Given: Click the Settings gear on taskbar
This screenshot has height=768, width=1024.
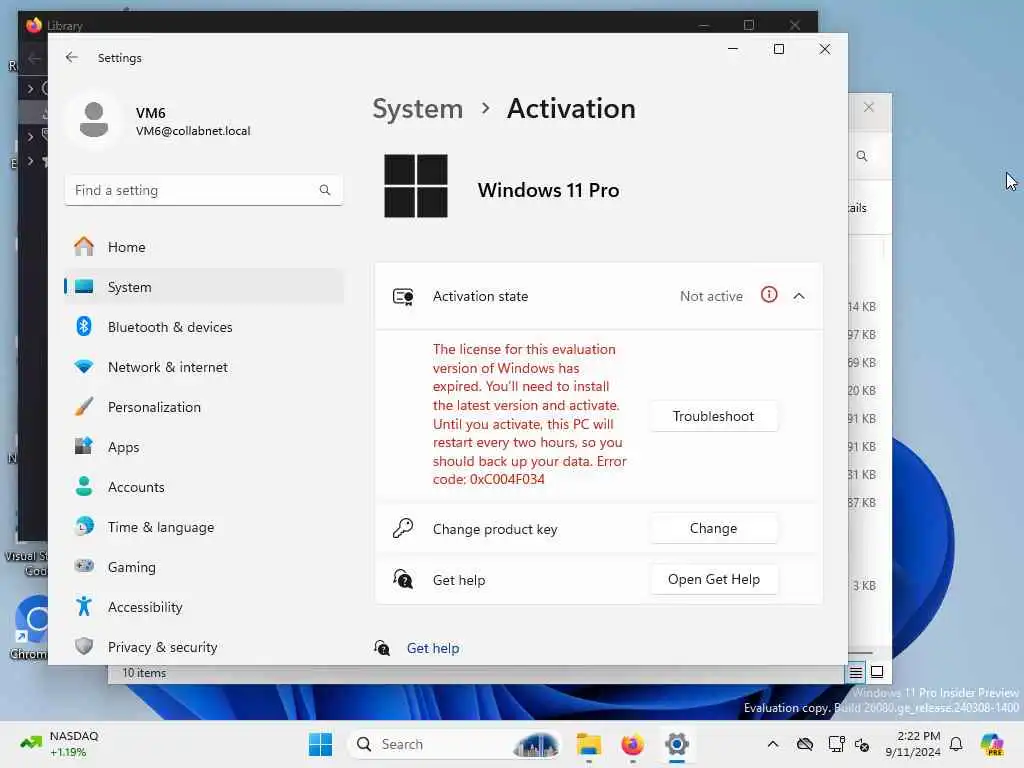Looking at the screenshot, I should pyautogui.click(x=677, y=744).
